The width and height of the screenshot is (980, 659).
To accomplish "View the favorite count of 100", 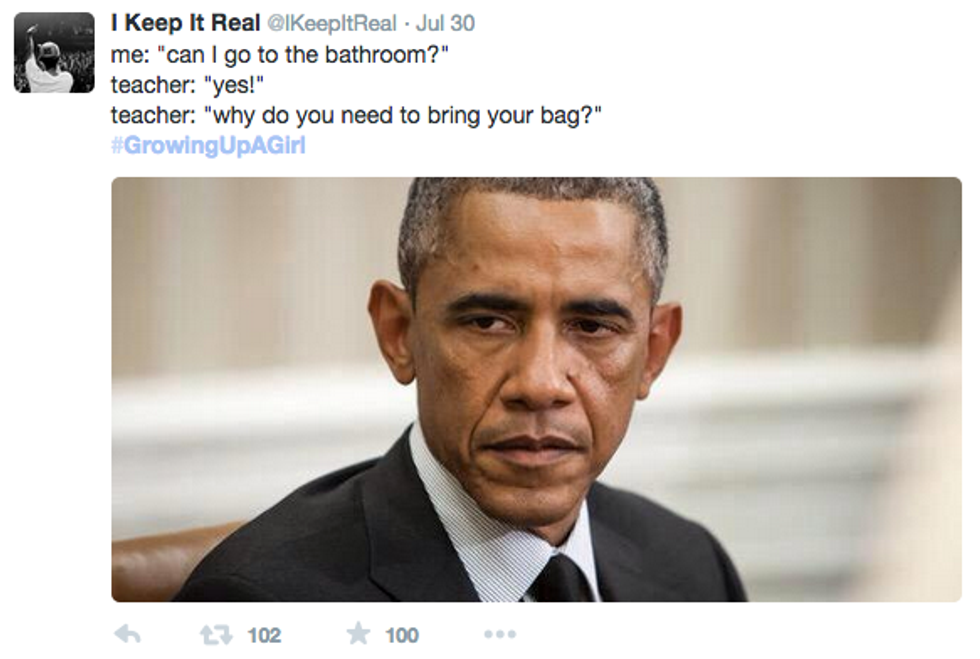I will [402, 635].
